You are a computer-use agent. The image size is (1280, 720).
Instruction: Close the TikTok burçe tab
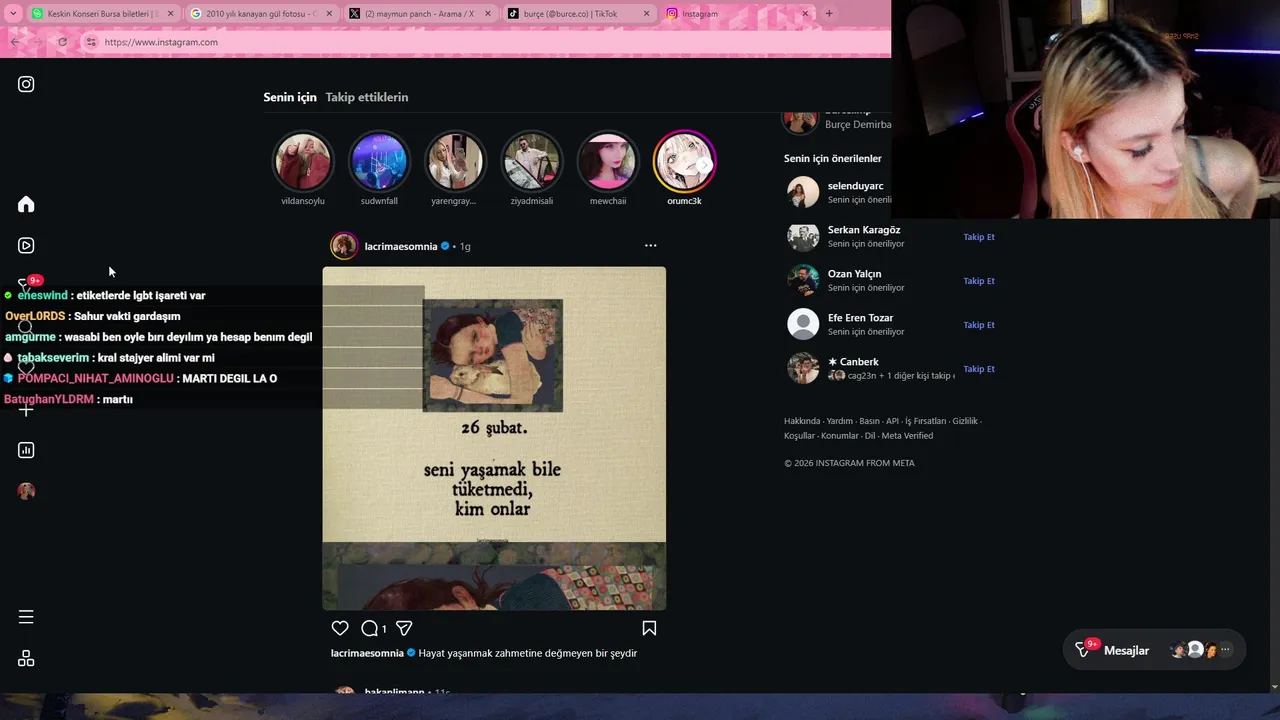646,14
